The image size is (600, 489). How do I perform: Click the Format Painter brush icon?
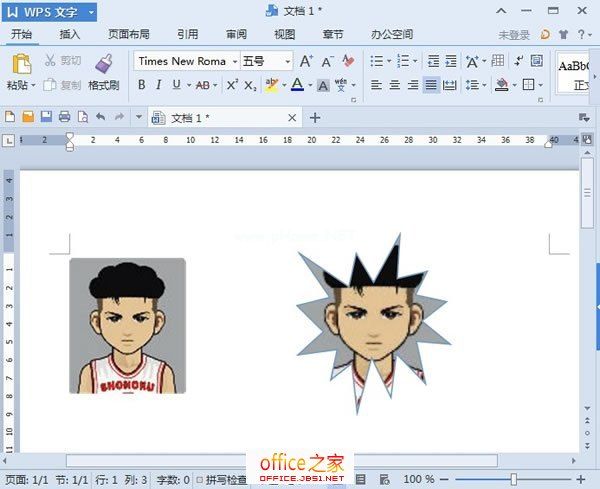[103, 64]
